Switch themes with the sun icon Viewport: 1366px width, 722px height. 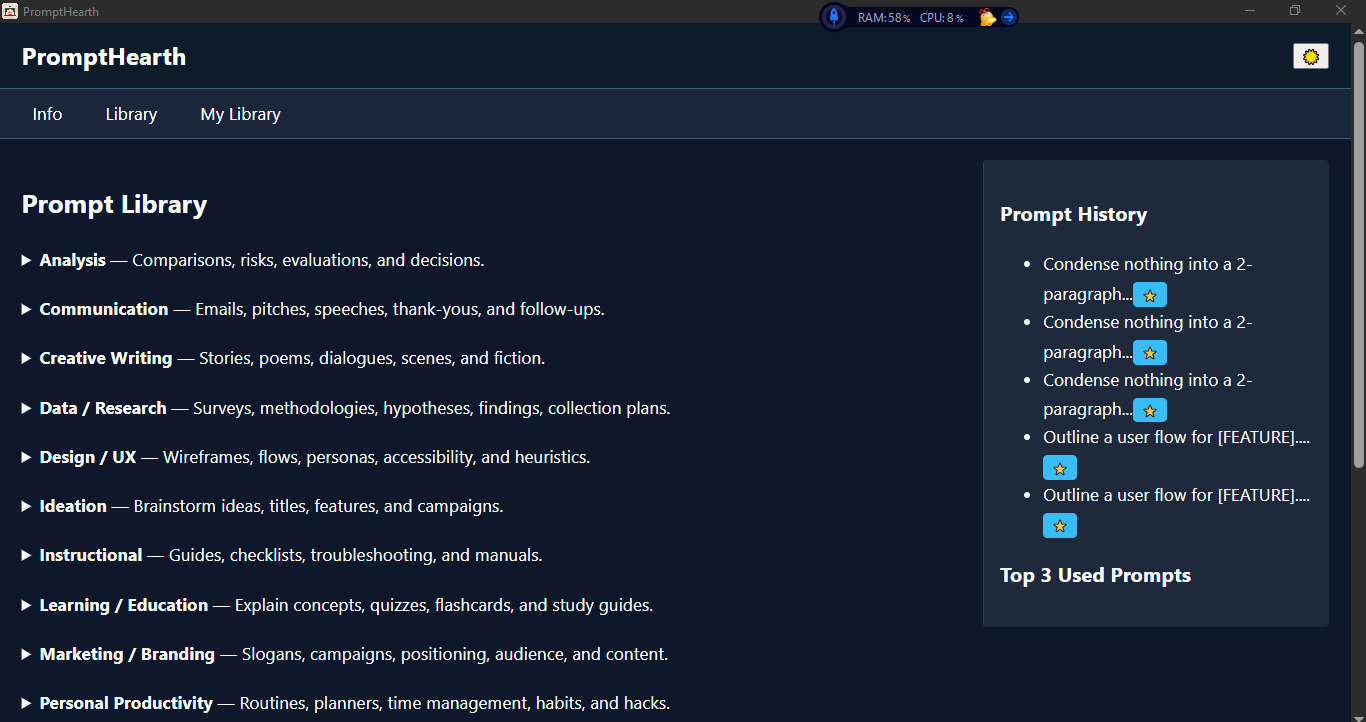[1310, 56]
